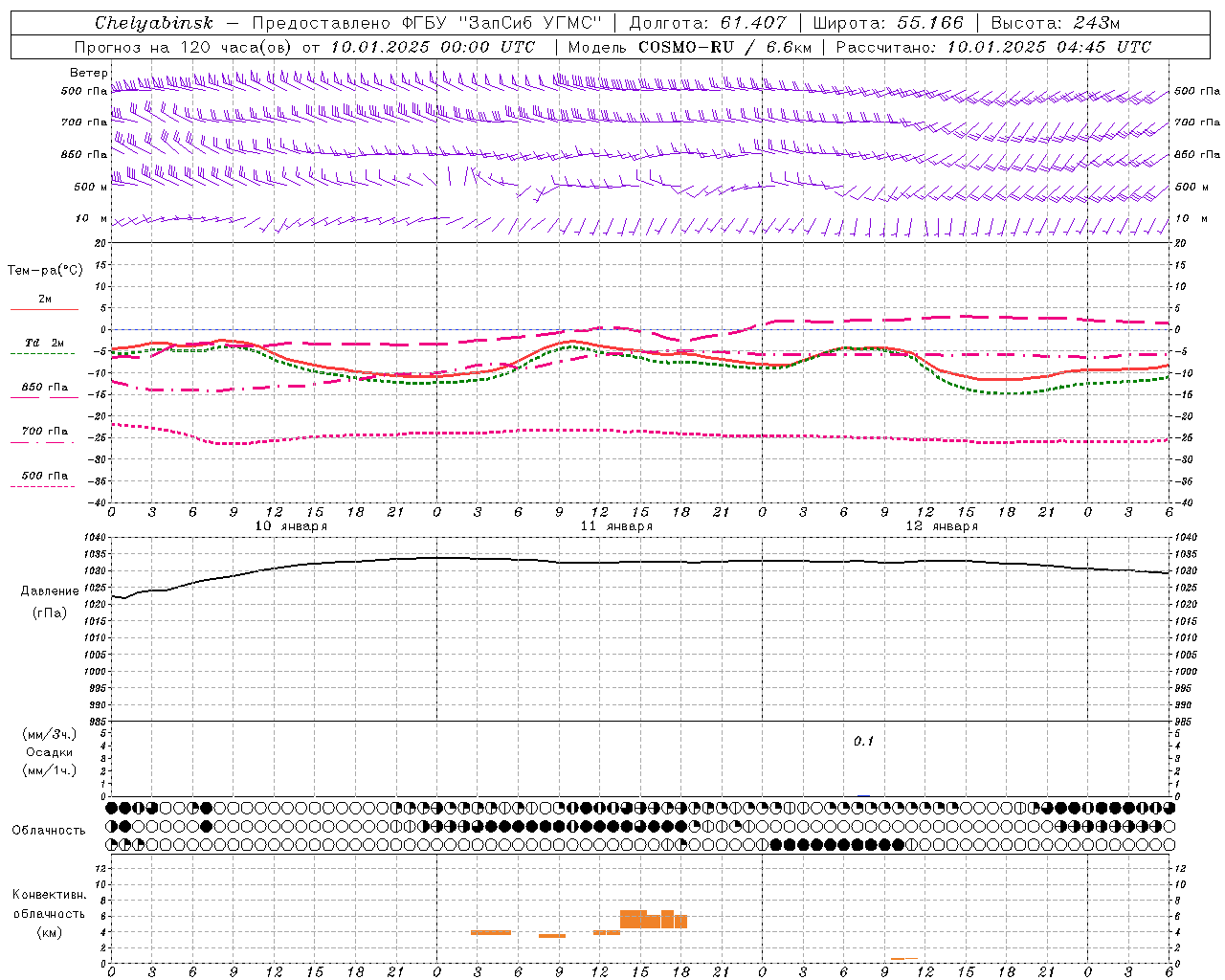Click the Модель COSMO-RU / 6.6км label
The image size is (1225, 980).
689,47
